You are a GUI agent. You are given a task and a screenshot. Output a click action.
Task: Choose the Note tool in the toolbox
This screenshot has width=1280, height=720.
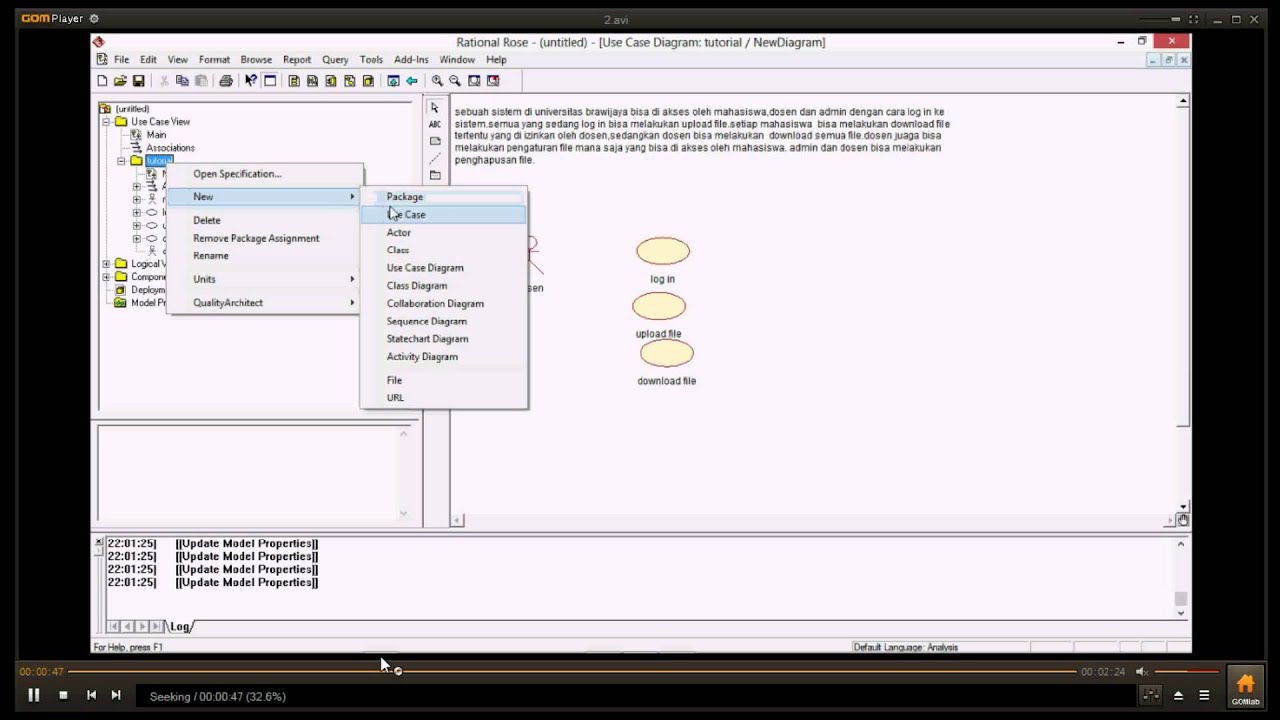pyautogui.click(x=434, y=141)
